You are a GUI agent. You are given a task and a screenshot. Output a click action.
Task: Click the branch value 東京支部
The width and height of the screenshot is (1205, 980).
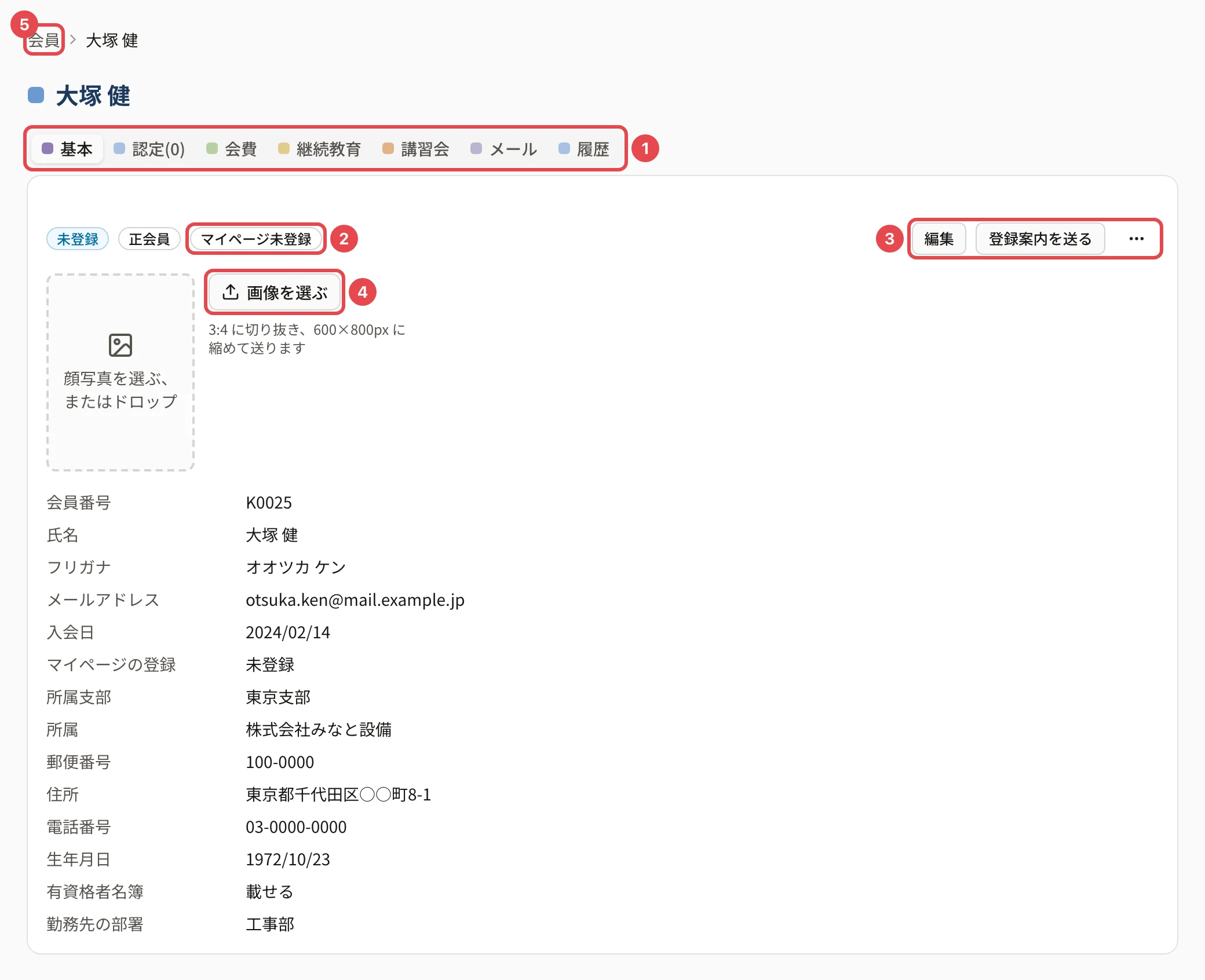278,697
